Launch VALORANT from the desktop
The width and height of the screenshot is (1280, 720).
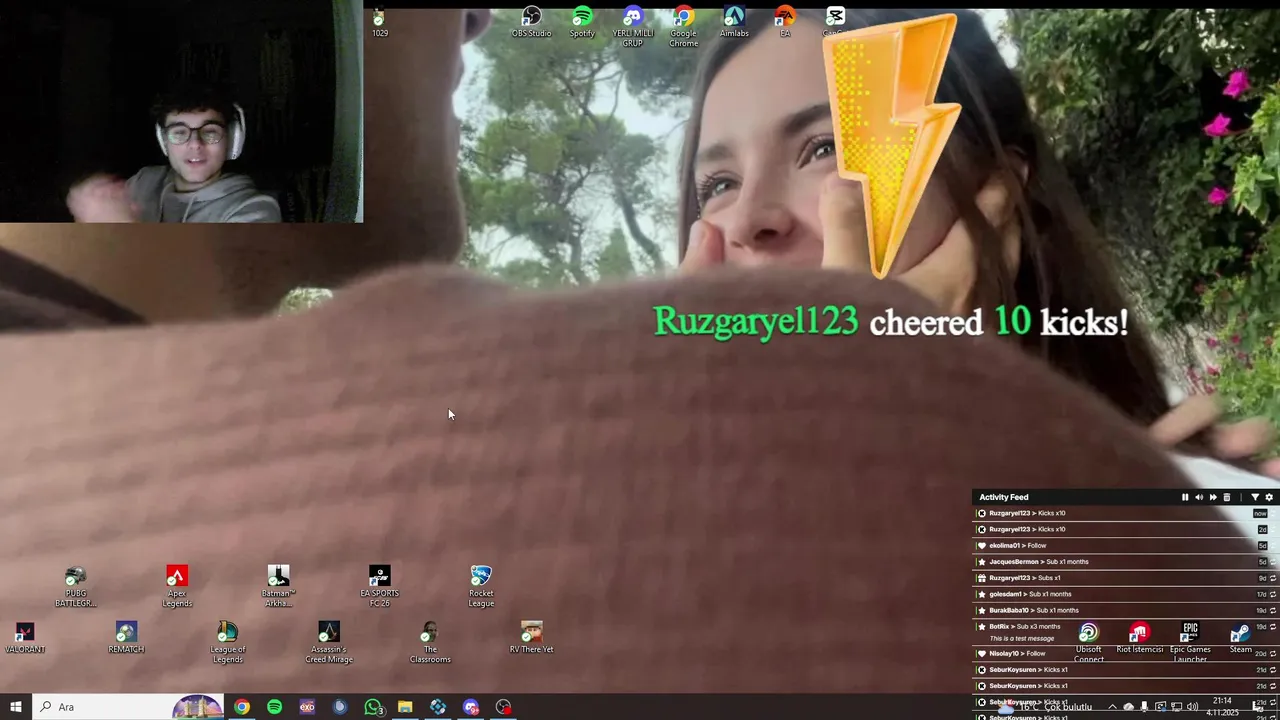coord(25,638)
